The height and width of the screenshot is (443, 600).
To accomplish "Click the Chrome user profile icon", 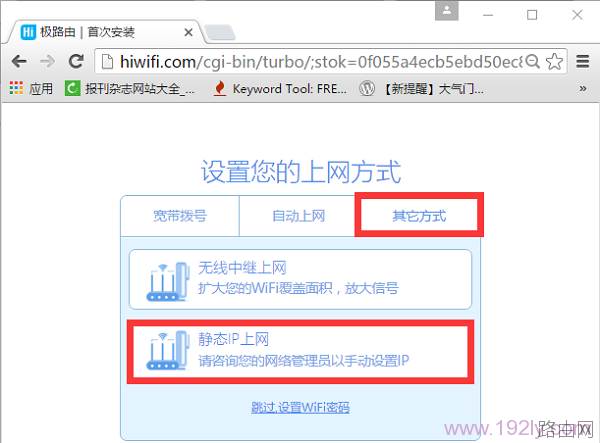I will point(447,11).
